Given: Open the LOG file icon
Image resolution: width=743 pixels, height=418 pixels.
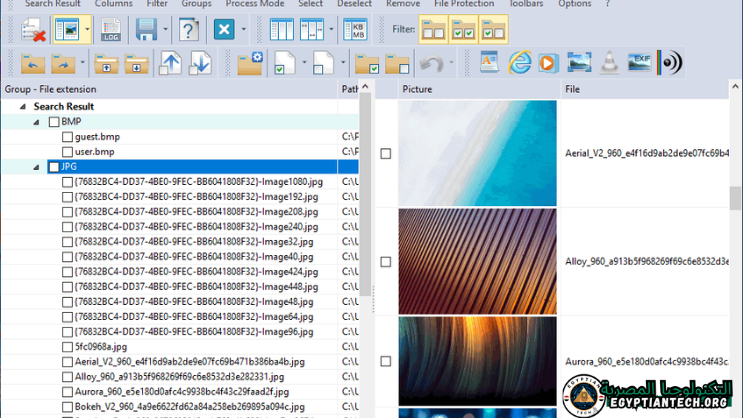Looking at the screenshot, I should point(111,30).
